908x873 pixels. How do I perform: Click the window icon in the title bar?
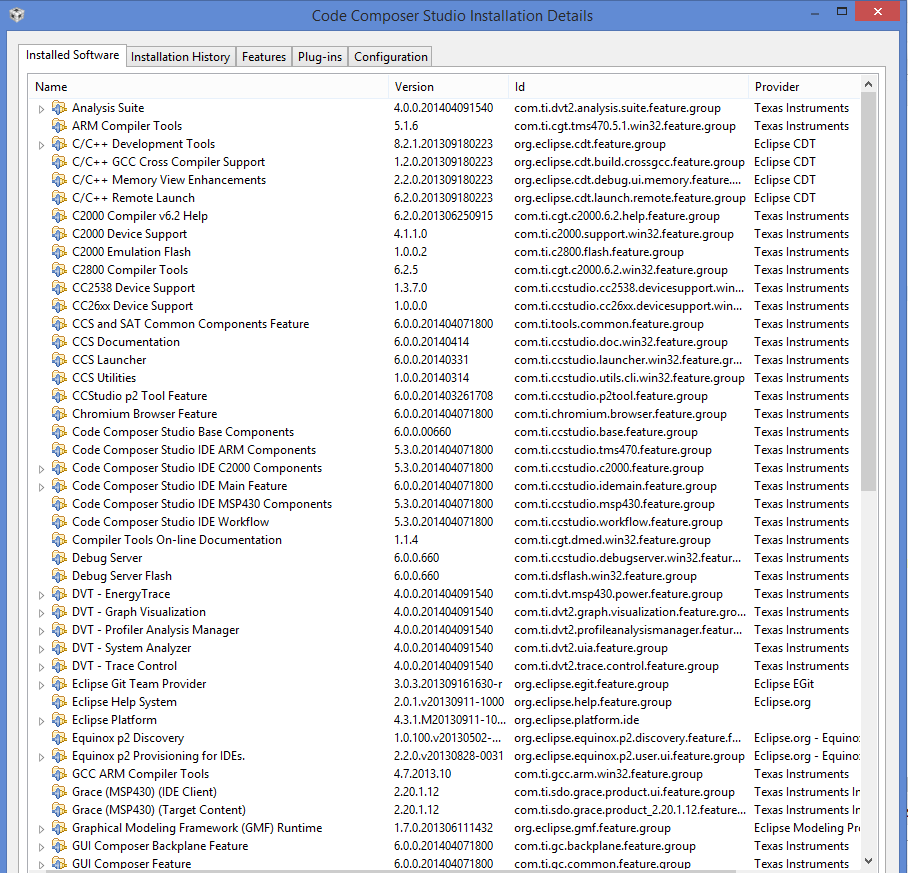(x=17, y=14)
